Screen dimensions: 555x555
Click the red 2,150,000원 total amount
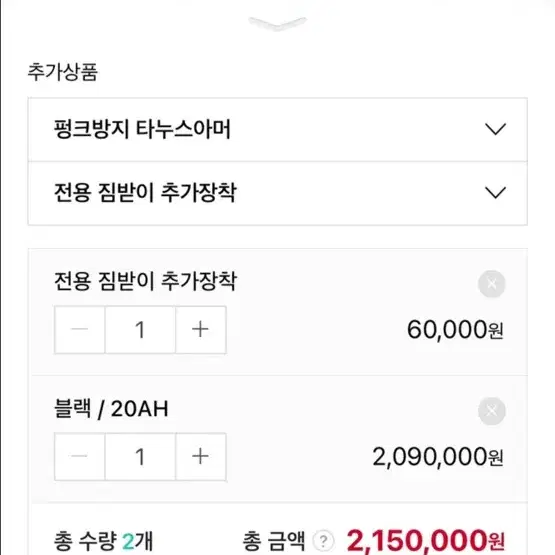tap(425, 541)
